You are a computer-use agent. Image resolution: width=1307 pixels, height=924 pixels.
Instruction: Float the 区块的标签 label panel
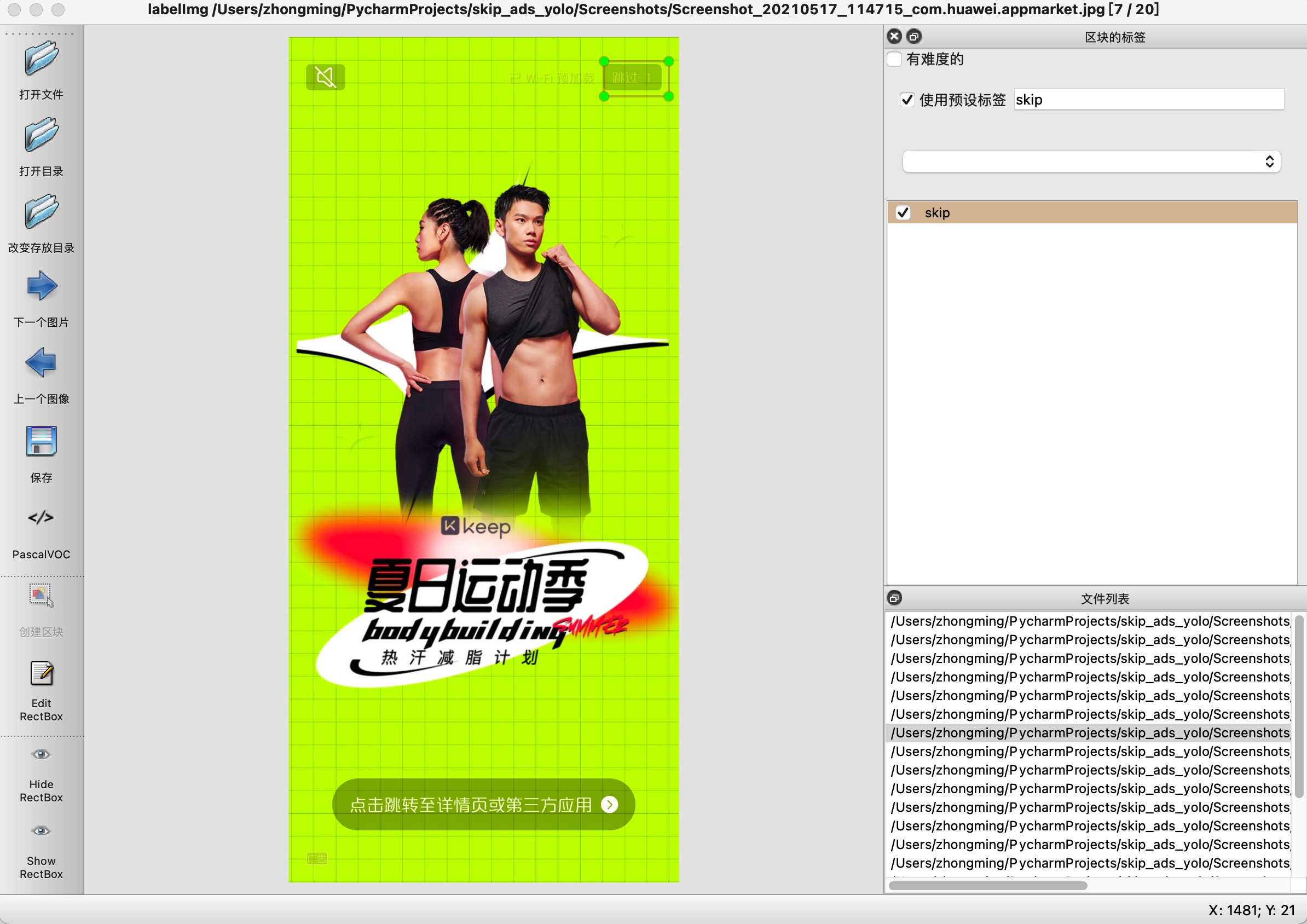point(913,37)
